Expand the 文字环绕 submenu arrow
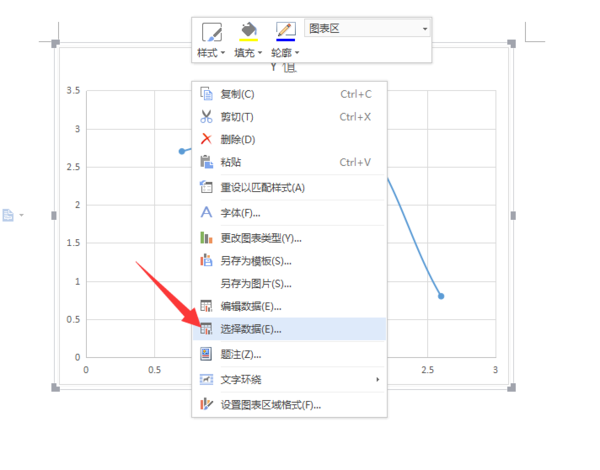 pyautogui.click(x=378, y=379)
